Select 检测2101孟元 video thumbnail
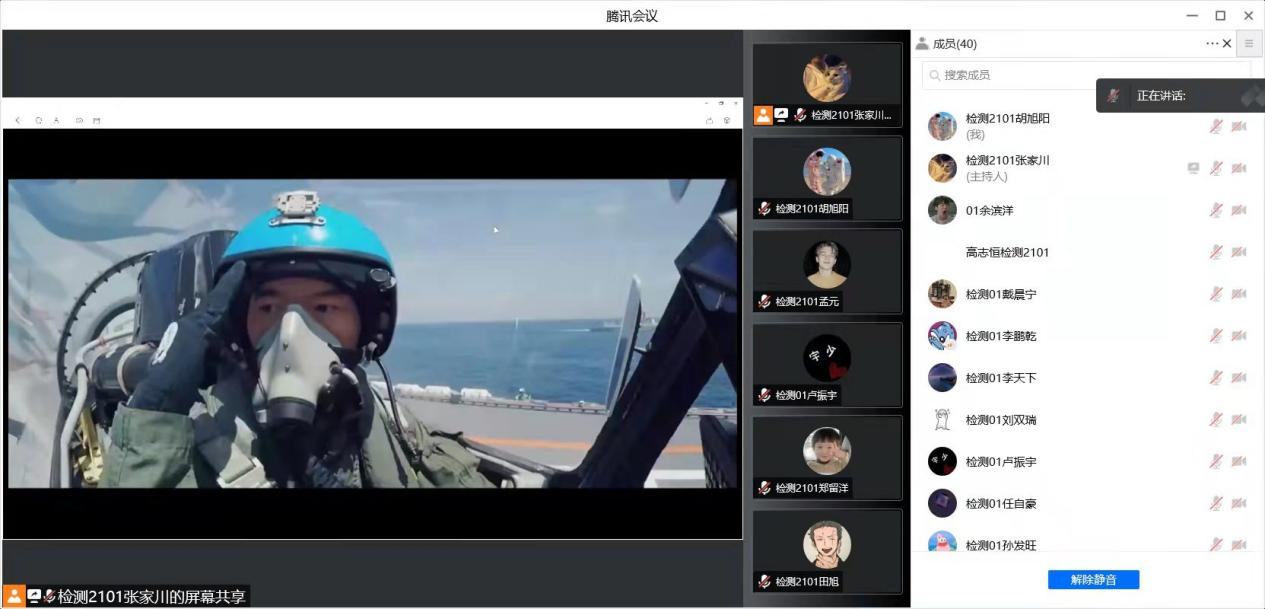This screenshot has height=609, width=1265. (x=827, y=271)
